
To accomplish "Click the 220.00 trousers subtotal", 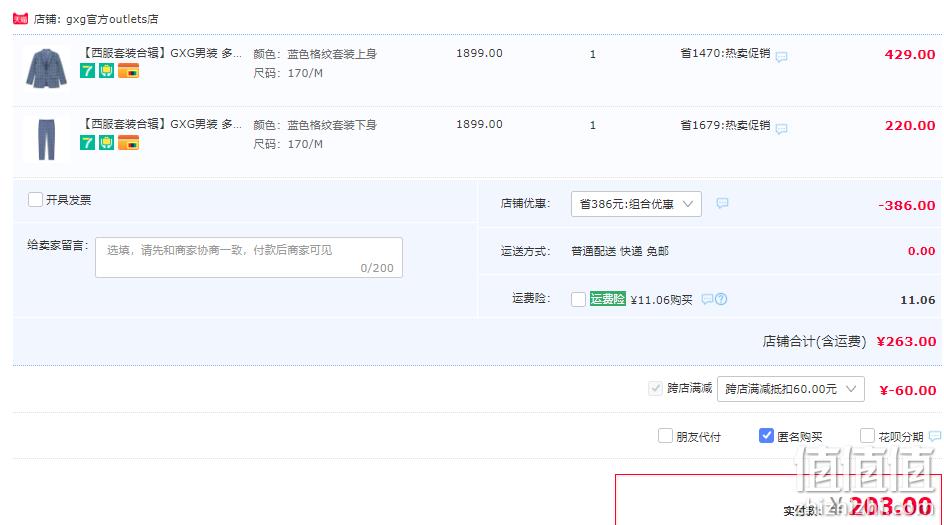I will 910,125.
